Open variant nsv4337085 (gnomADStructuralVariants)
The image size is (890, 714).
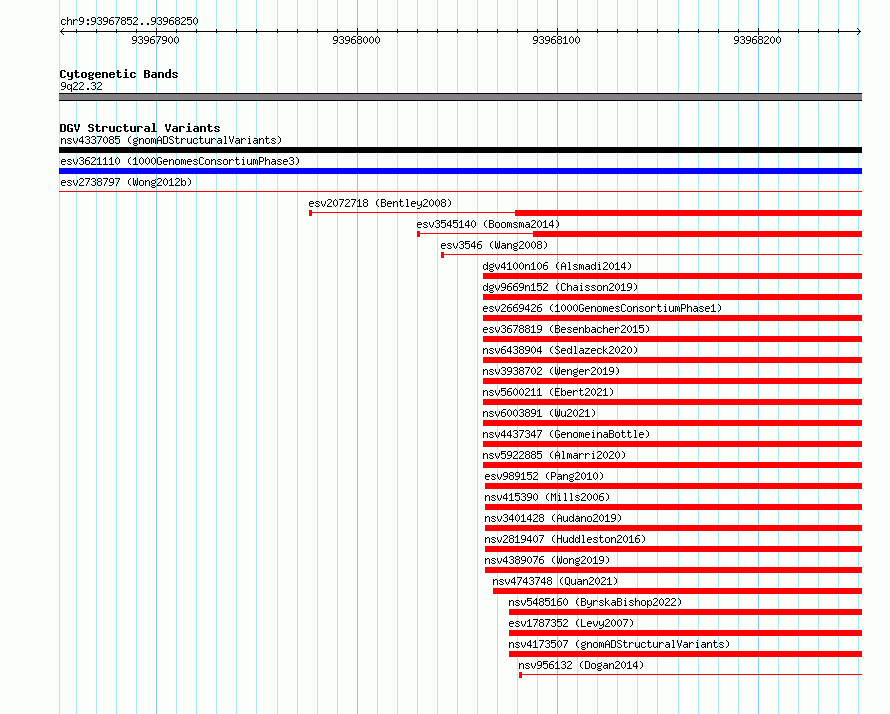[171, 140]
